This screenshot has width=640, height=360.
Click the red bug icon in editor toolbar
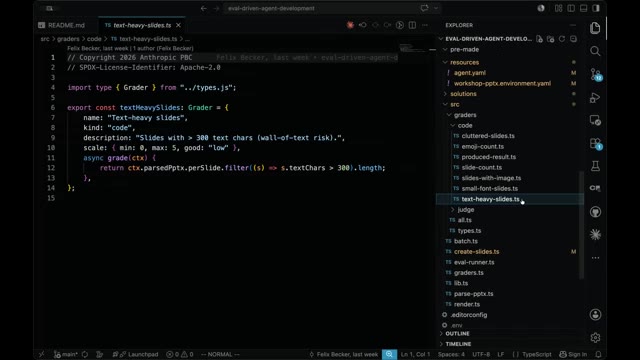click(x=350, y=25)
